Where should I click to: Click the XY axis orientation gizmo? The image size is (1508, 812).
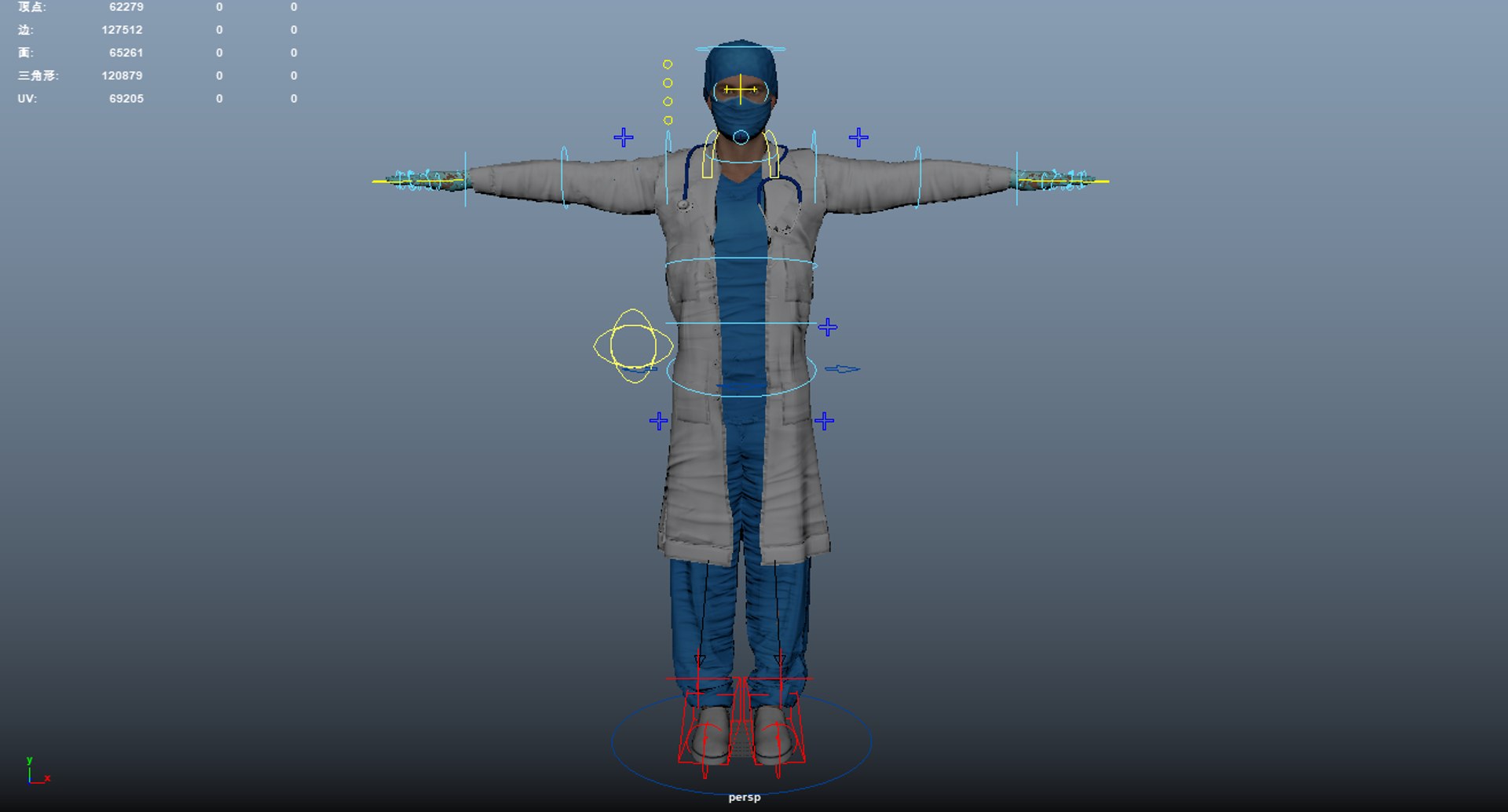click(37, 771)
